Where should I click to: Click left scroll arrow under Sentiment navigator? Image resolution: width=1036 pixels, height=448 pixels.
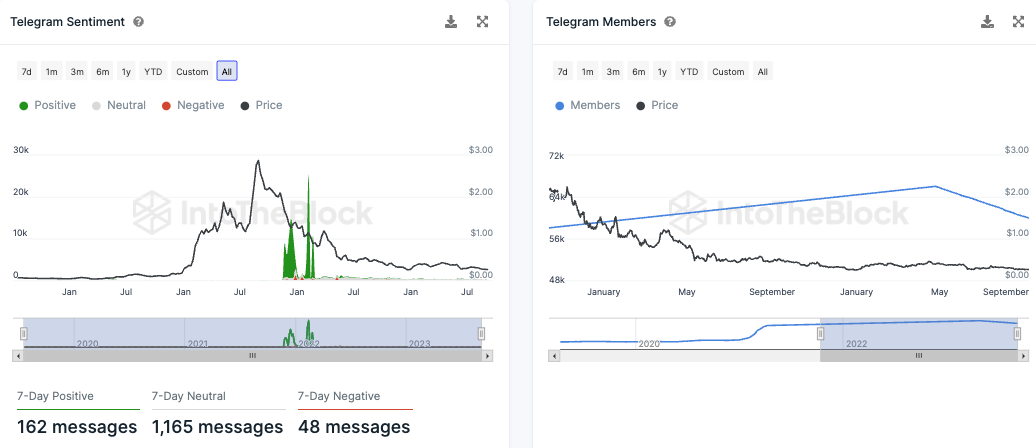point(18,355)
